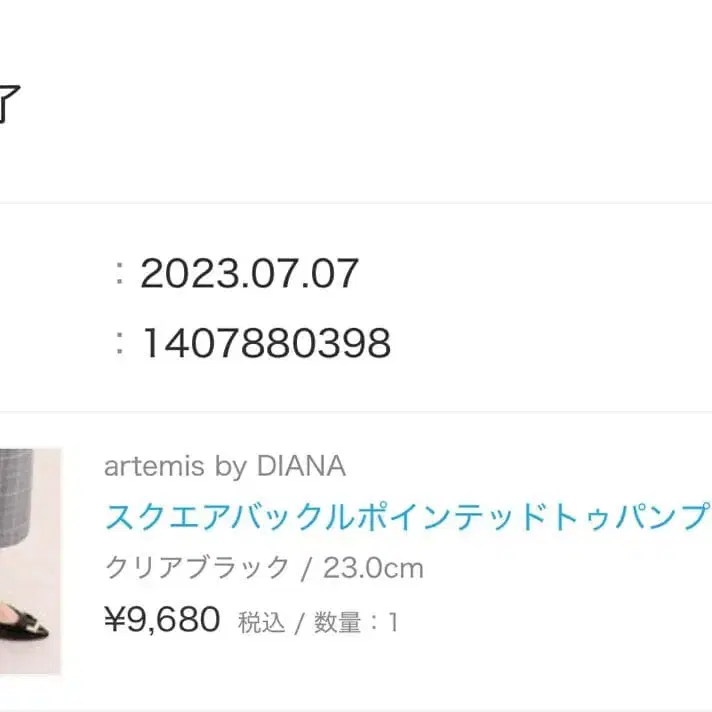The width and height of the screenshot is (712, 712).
Task: Open the スクエアバックルポインテッドトゥパンプス product link
Action: 406,518
